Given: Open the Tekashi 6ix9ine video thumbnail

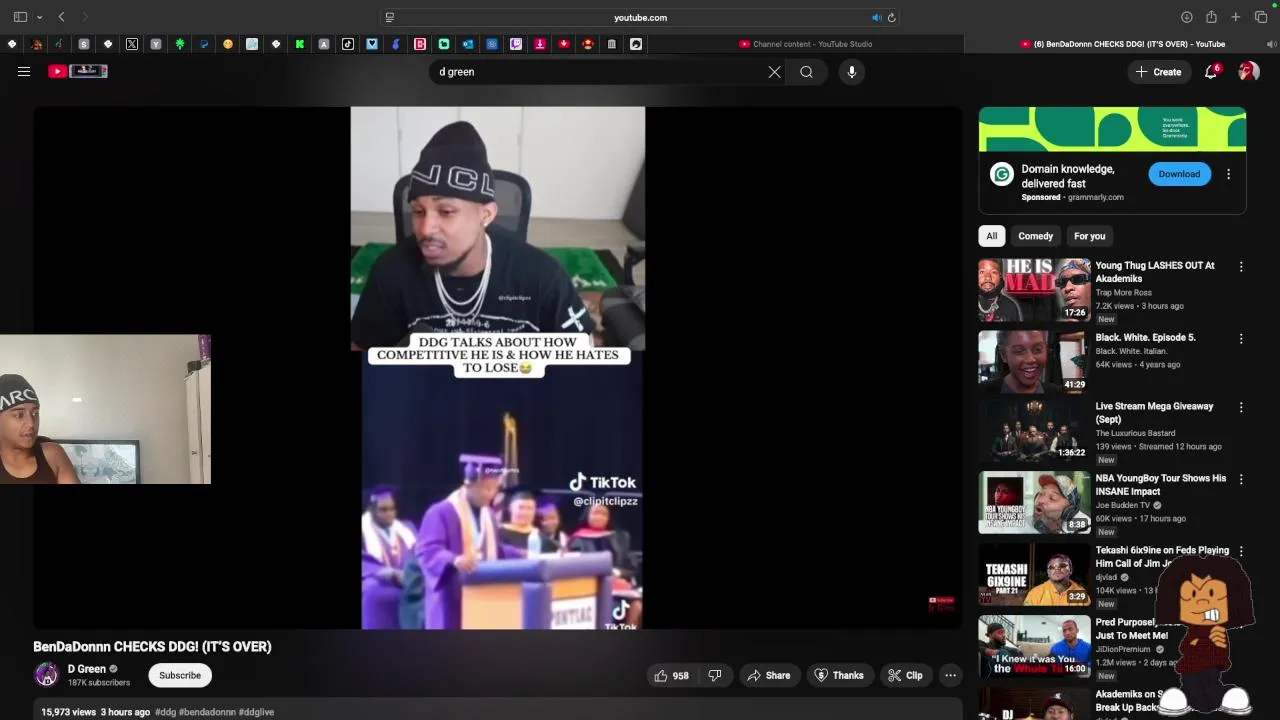Looking at the screenshot, I should (1034, 575).
